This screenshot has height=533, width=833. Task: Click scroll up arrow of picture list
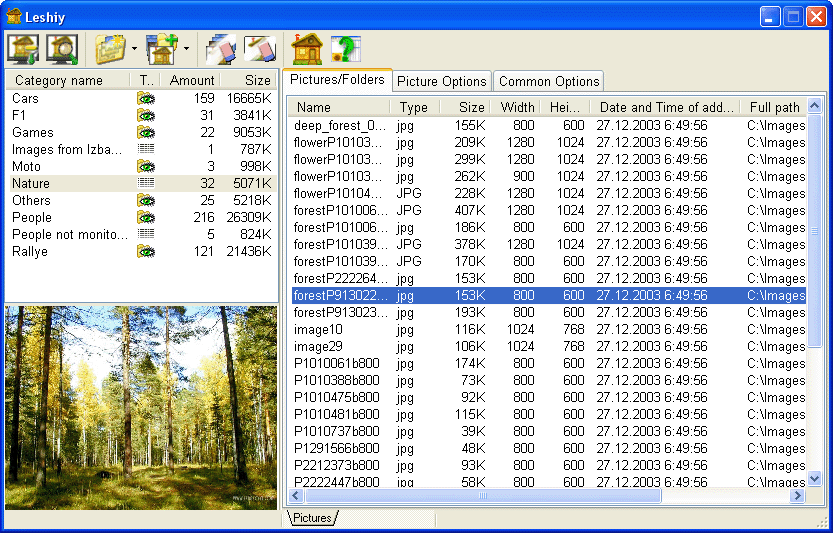pos(814,106)
